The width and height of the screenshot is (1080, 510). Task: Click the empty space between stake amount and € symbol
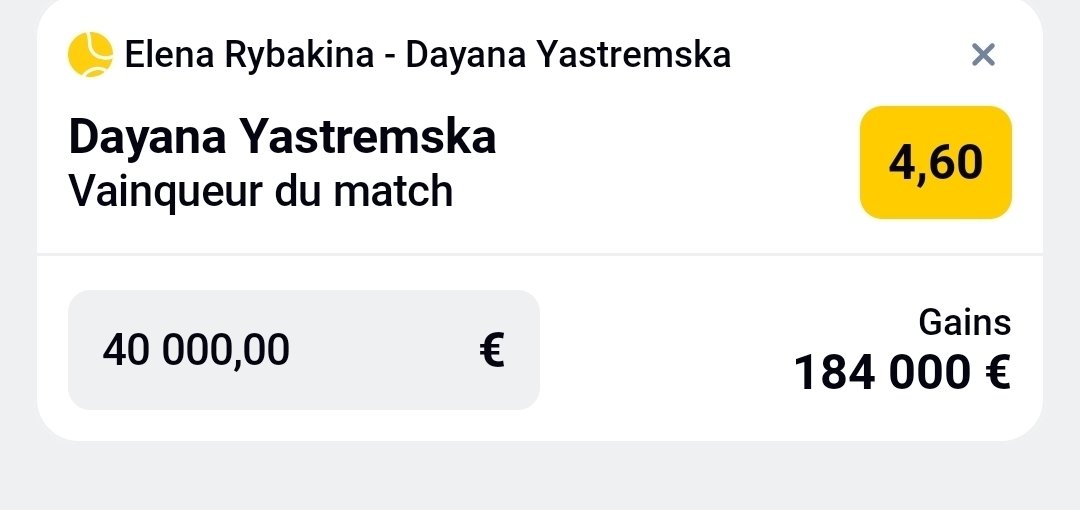coord(384,350)
